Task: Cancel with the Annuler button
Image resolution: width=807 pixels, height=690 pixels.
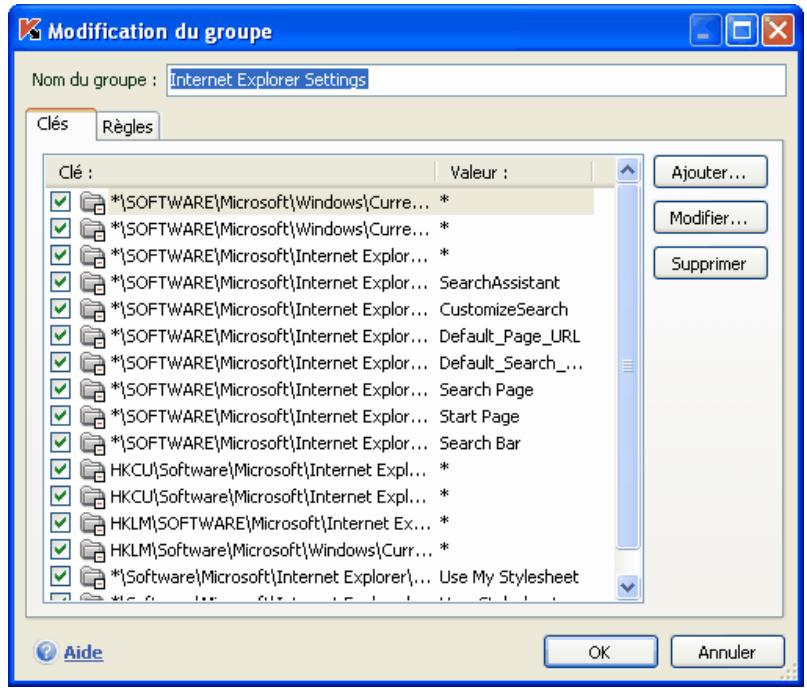Action: [727, 652]
